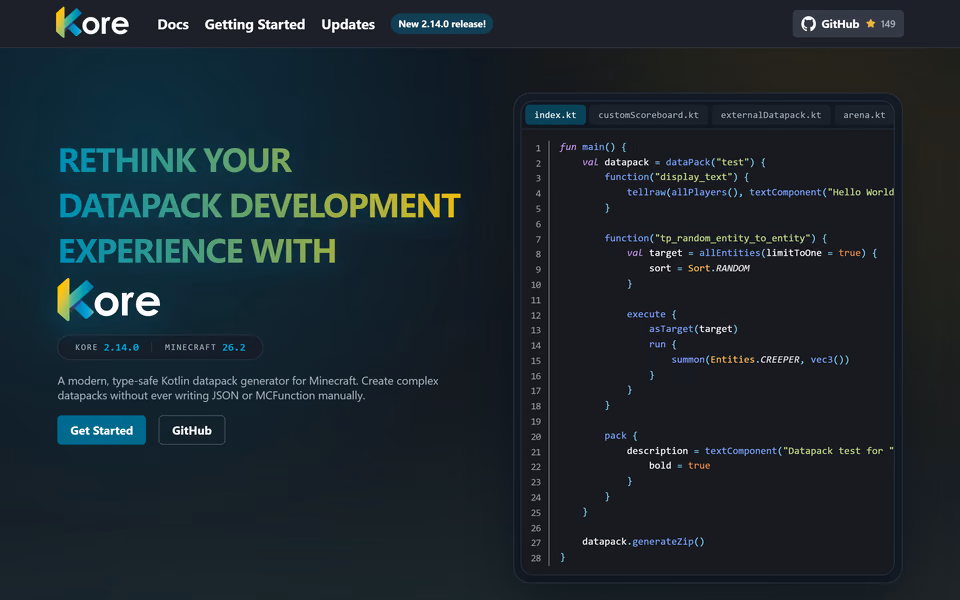The width and height of the screenshot is (960, 600).
Task: Click the 149 stars count
Action: coord(888,24)
